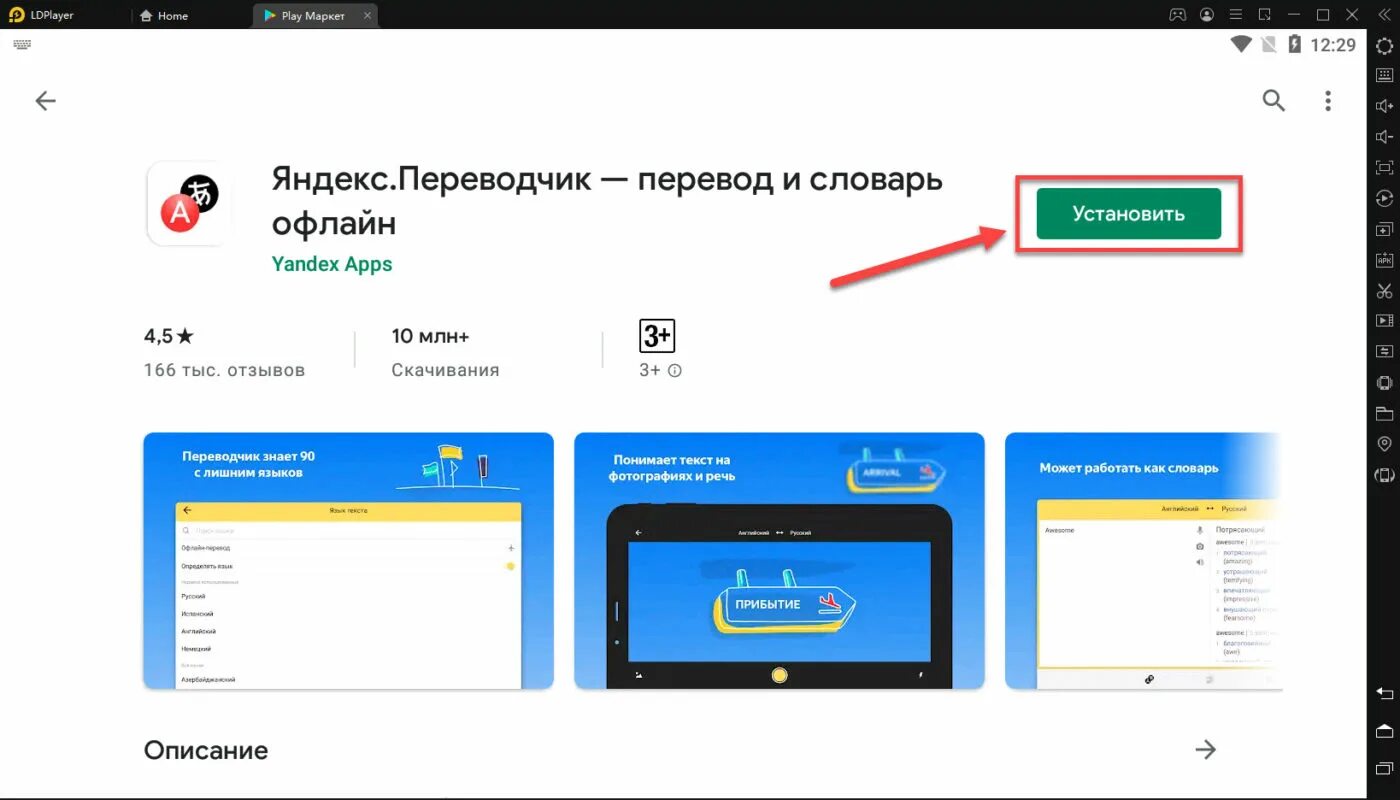Switch to the Home tab
The image size is (1400, 800).
(x=164, y=15)
